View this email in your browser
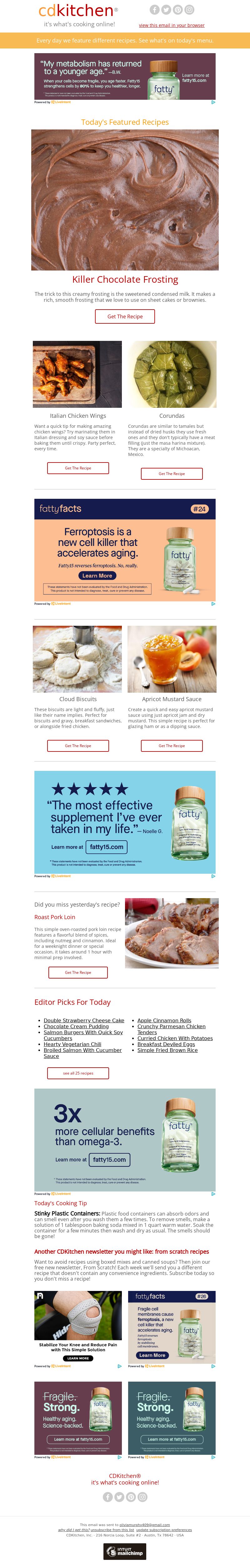 (x=172, y=26)
